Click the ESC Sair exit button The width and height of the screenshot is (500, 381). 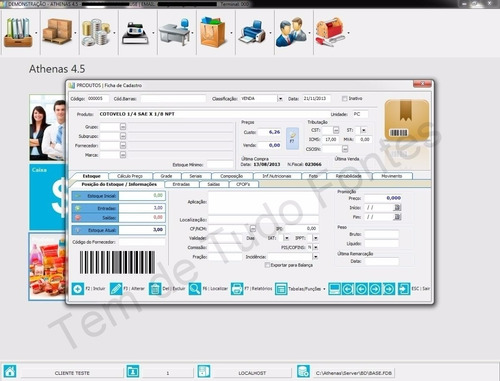click(x=414, y=289)
